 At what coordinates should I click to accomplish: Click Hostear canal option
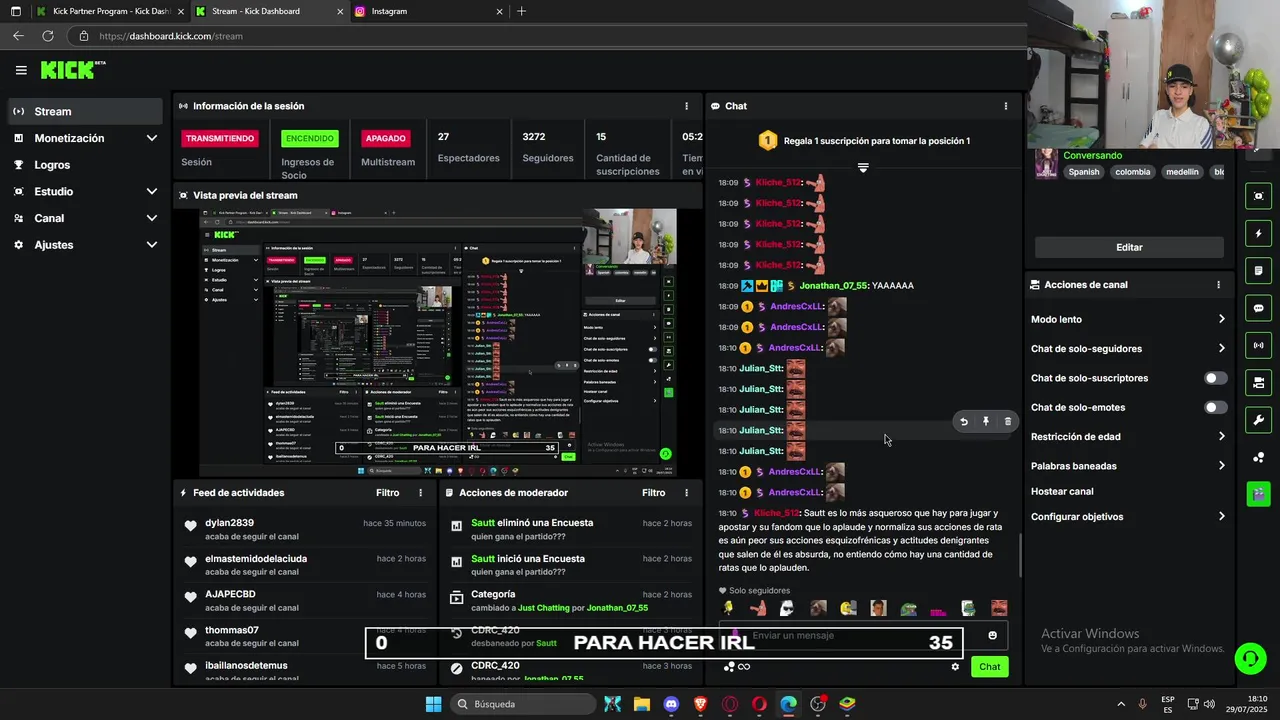click(1062, 492)
